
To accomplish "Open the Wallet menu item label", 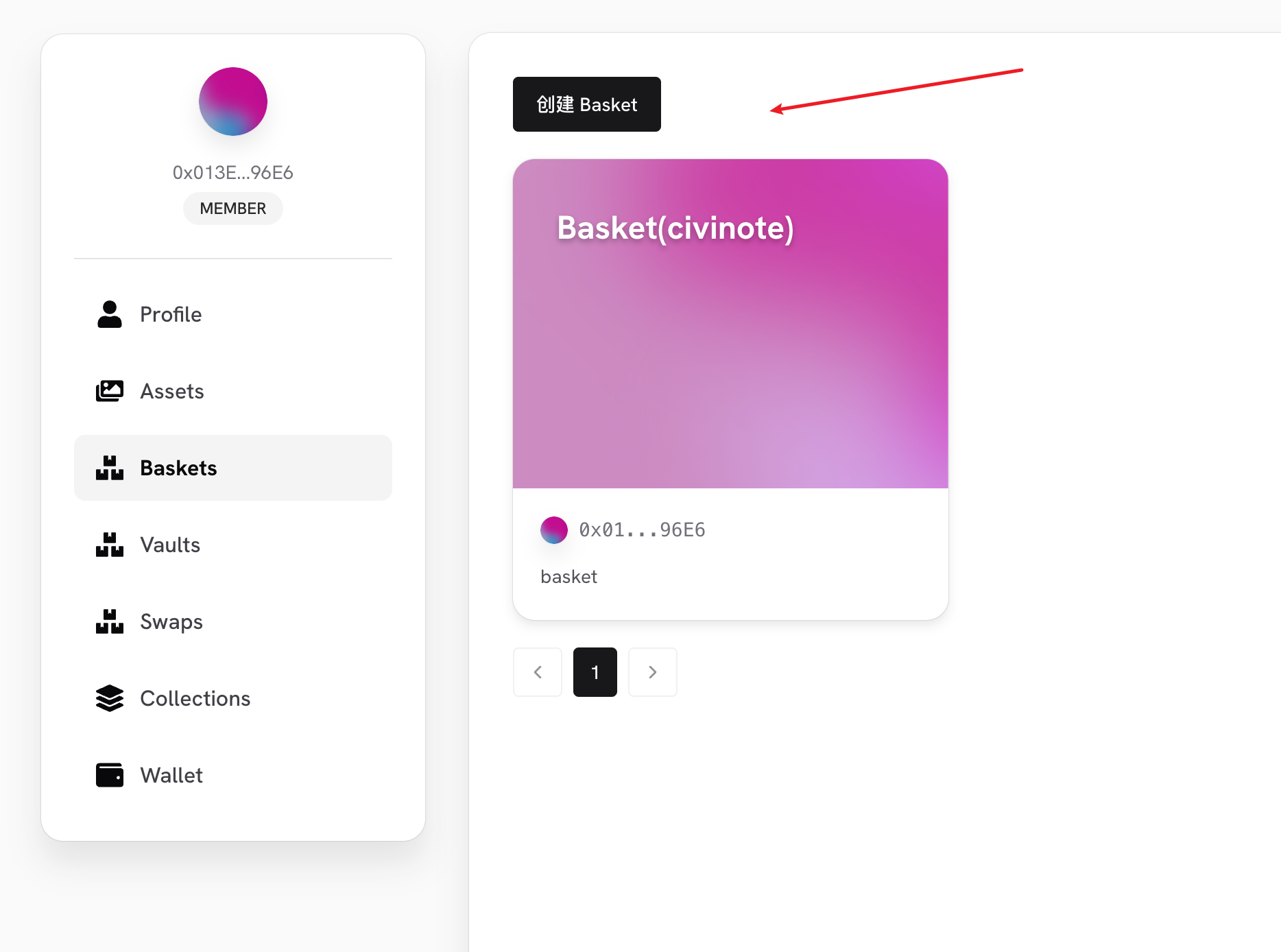I will [x=171, y=775].
